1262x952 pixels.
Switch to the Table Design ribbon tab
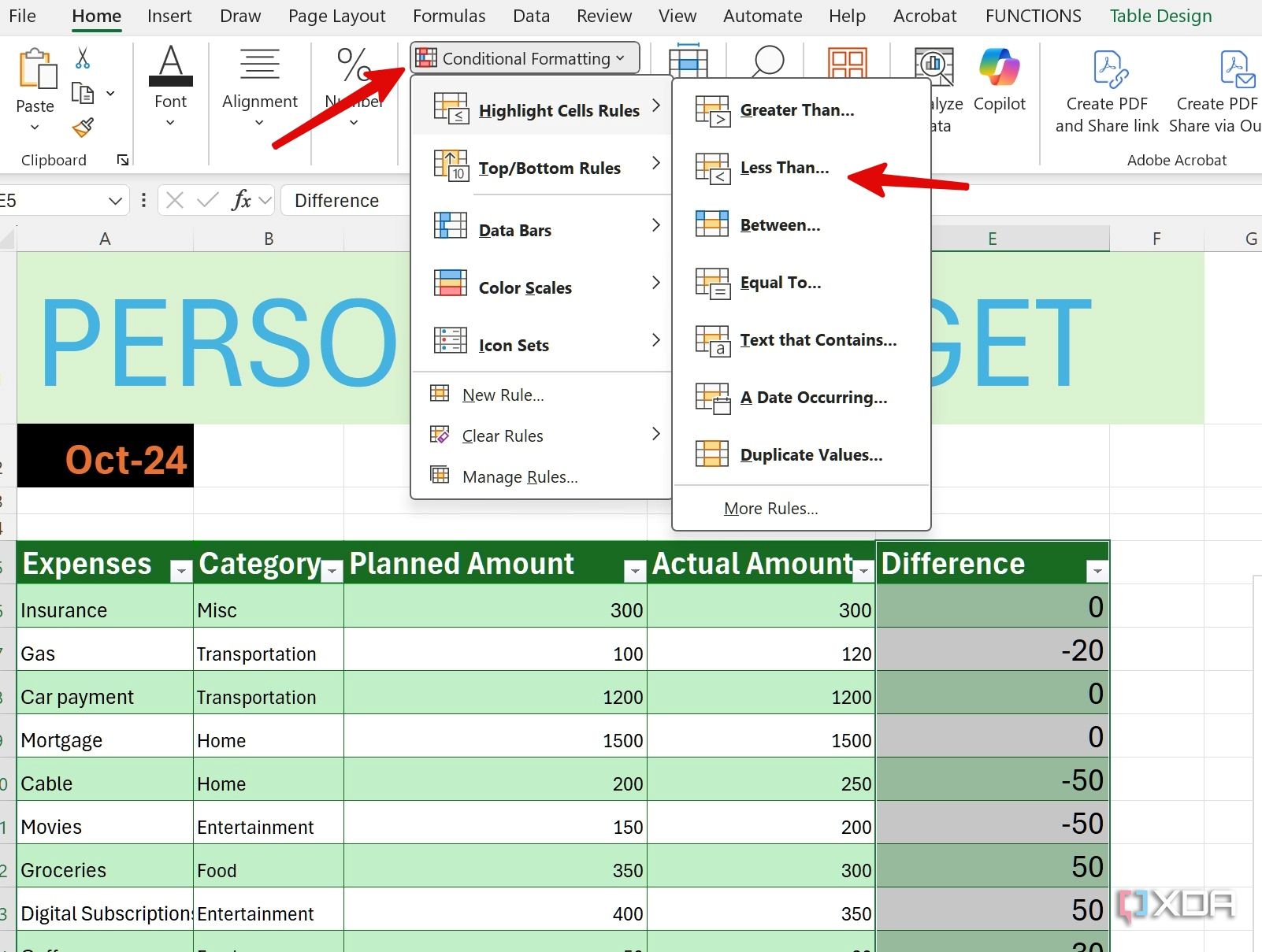tap(1160, 15)
